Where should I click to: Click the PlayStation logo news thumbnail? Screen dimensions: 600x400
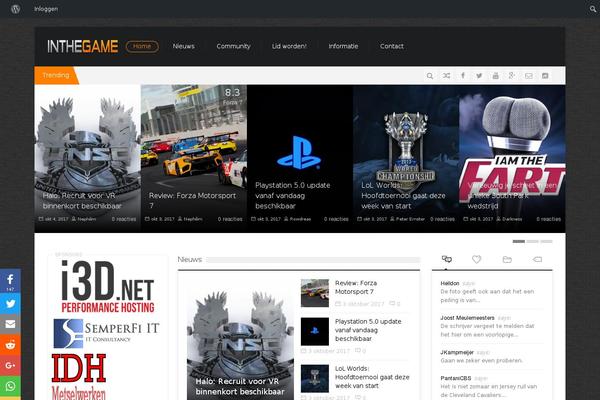(x=315, y=331)
